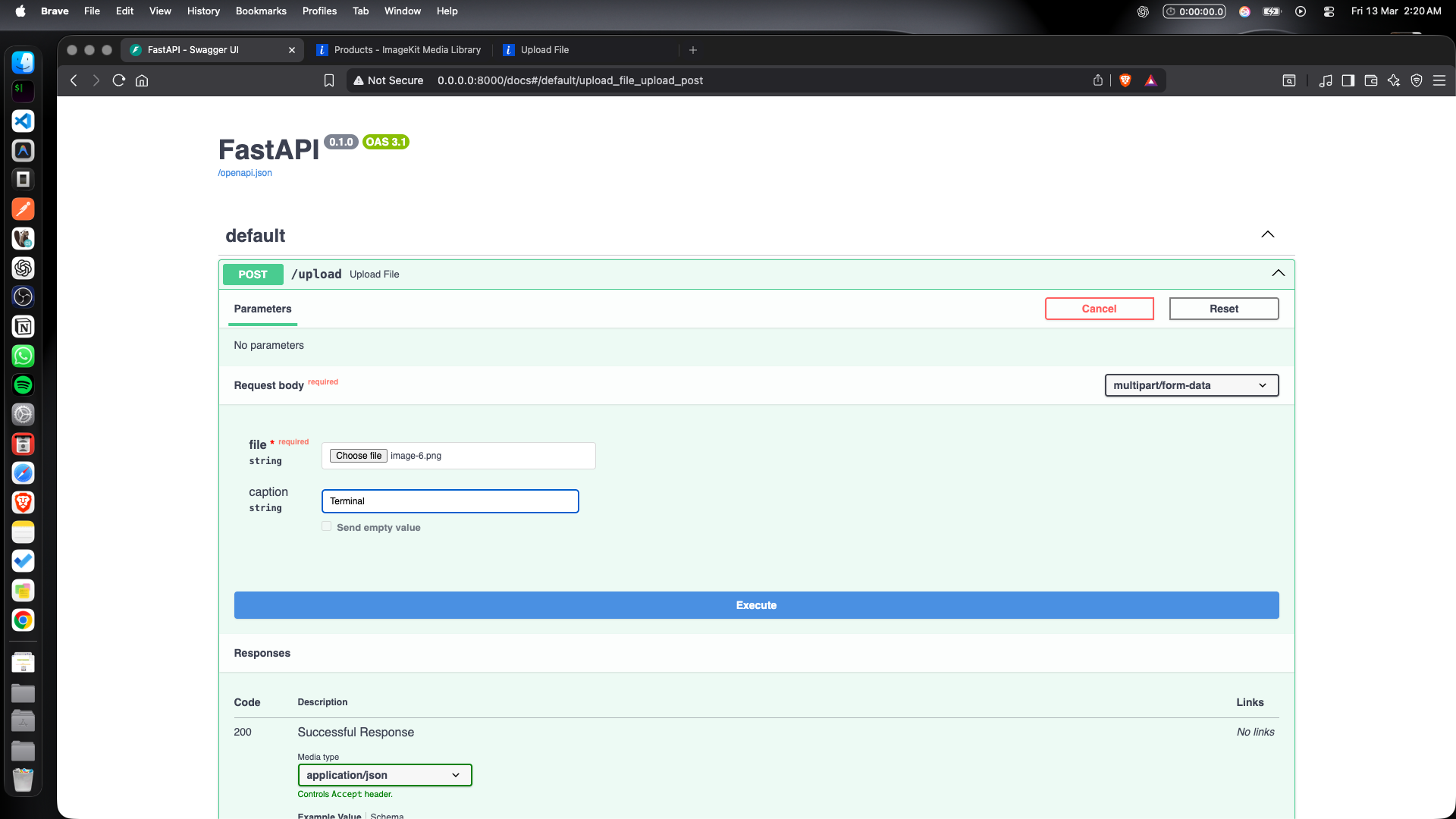The height and width of the screenshot is (819, 1456).
Task: Click the date and time in menu bar
Action: pyautogui.click(x=1396, y=11)
